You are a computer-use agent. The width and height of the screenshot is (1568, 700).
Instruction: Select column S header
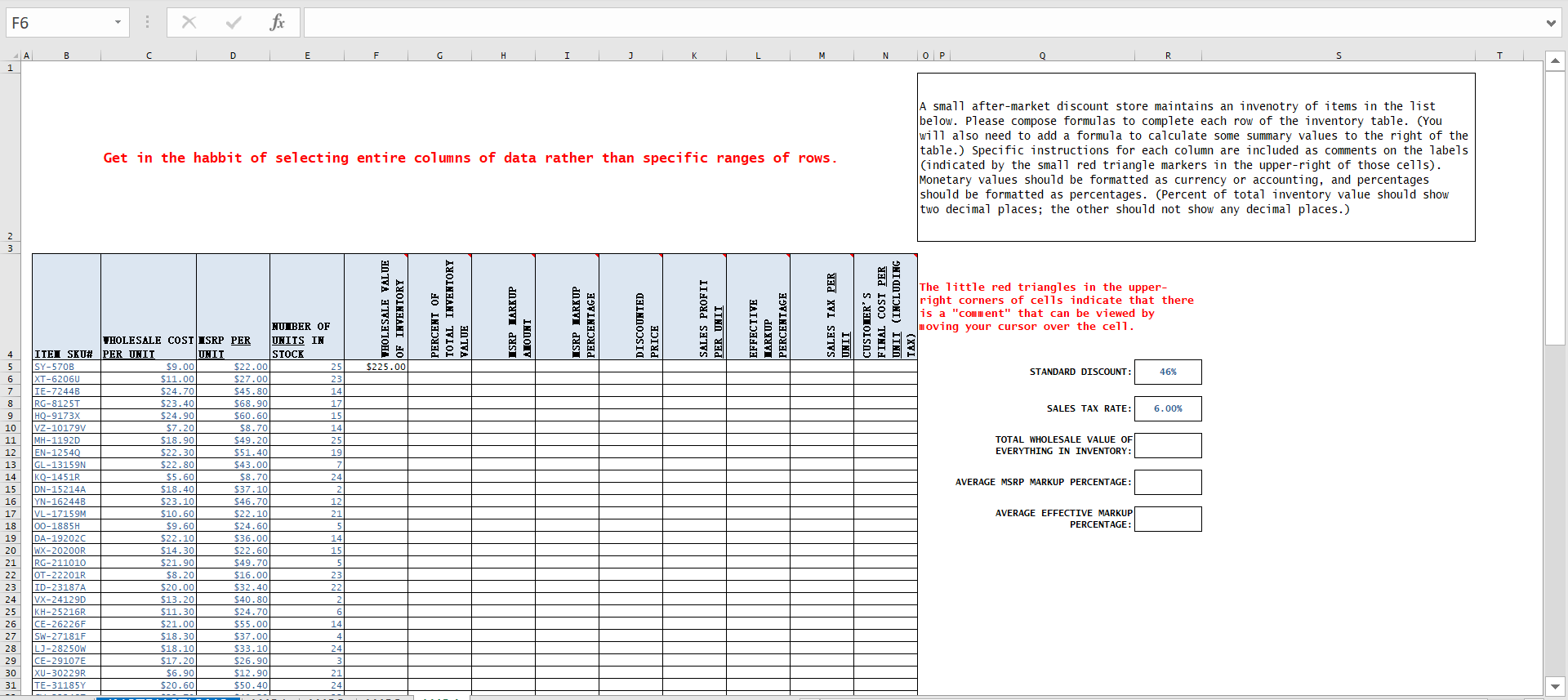[1339, 56]
